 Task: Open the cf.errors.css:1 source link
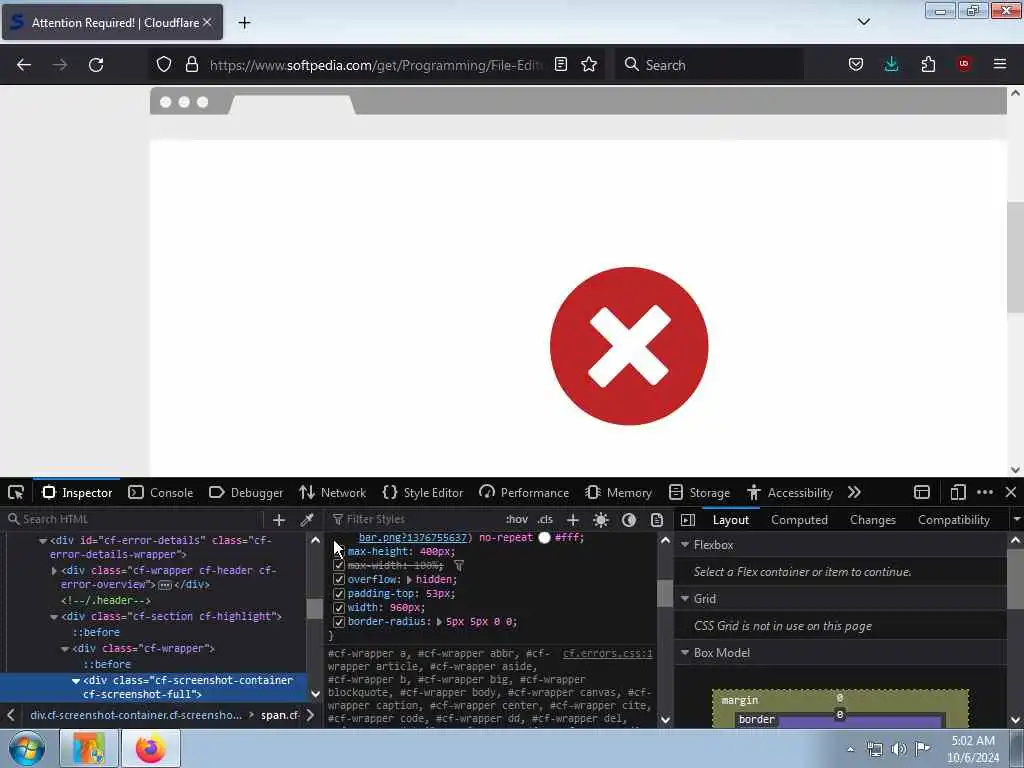pyautogui.click(x=607, y=653)
